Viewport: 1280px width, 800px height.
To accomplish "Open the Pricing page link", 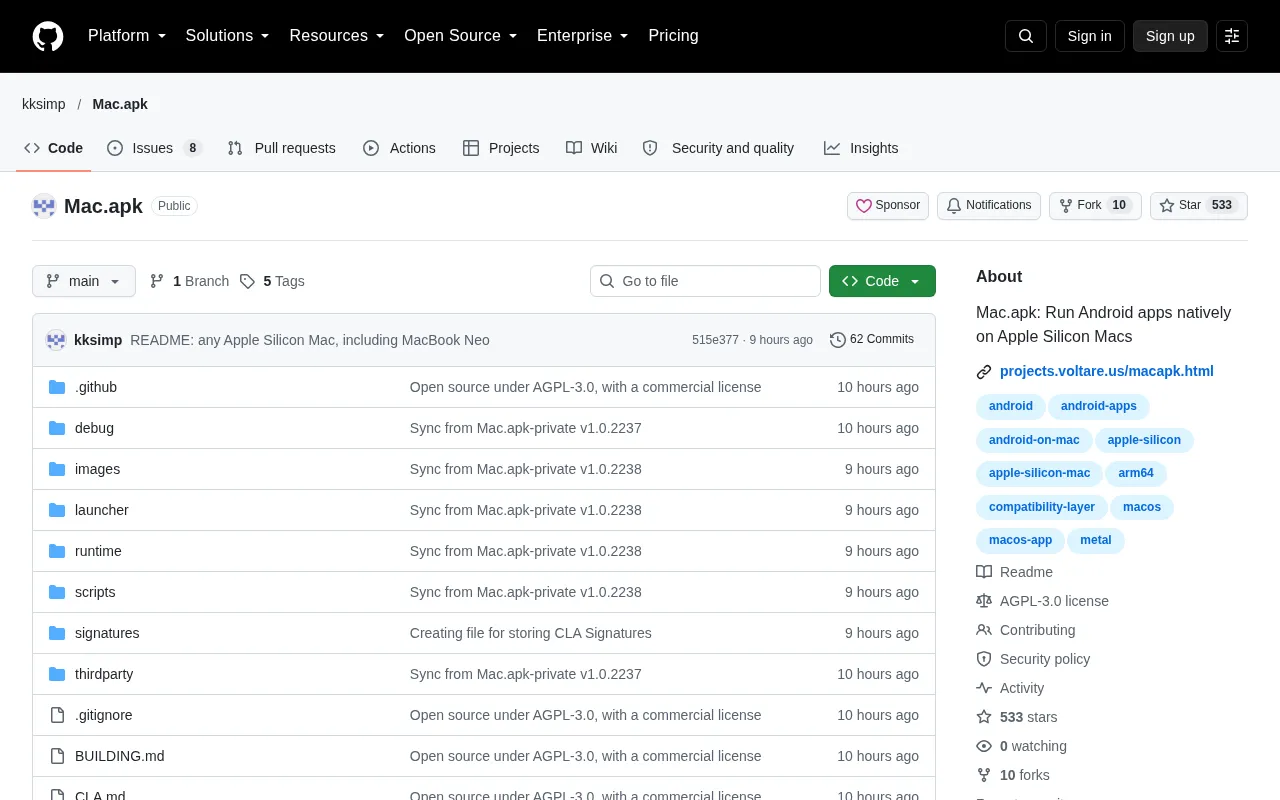I will click(673, 36).
